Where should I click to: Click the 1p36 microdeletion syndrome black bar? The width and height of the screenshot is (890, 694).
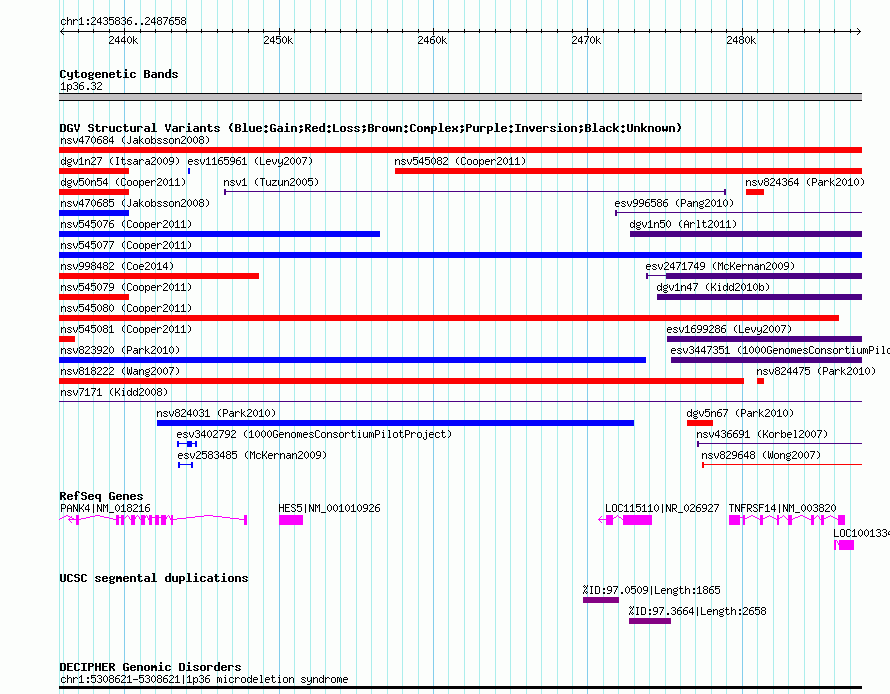tap(460, 688)
